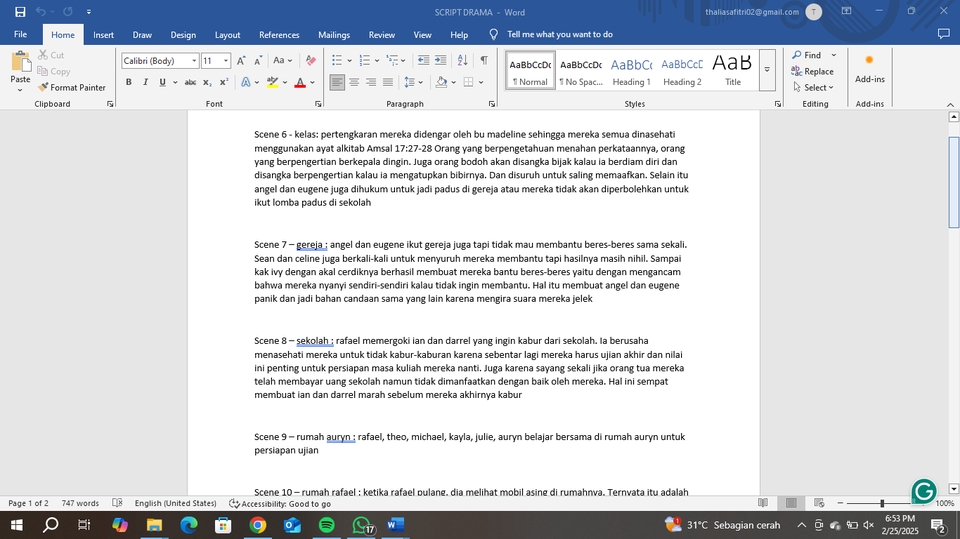This screenshot has width=960, height=539.
Task: Apply the Title style
Action: pyautogui.click(x=733, y=70)
